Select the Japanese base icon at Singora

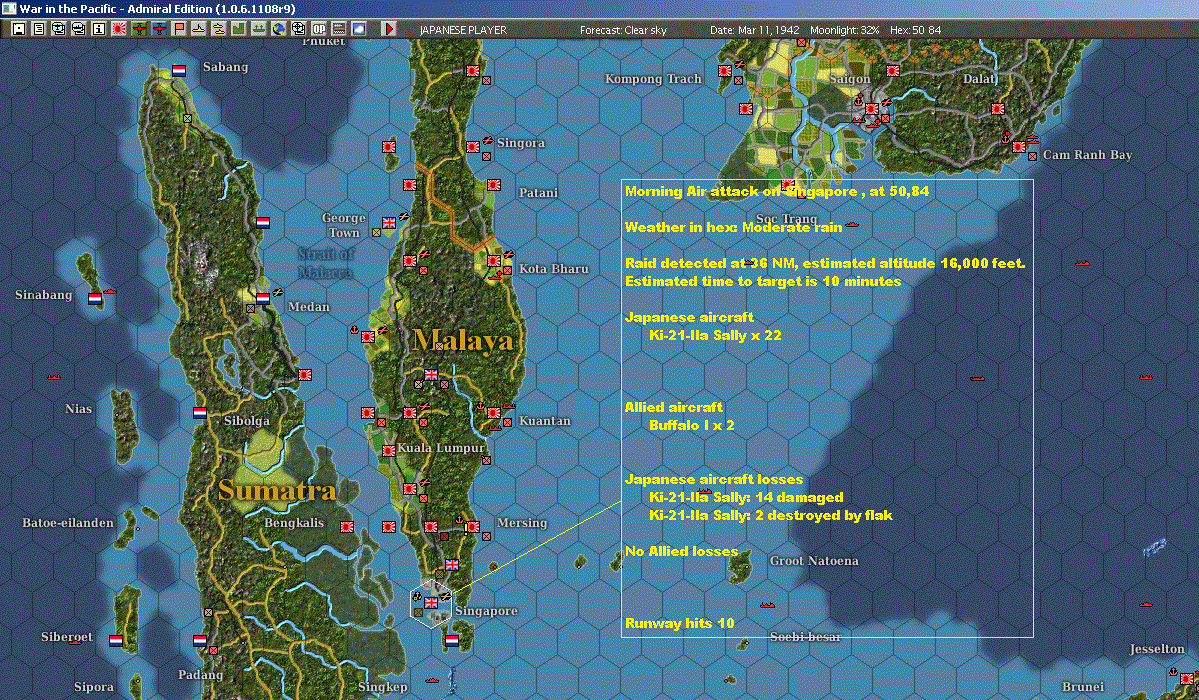pos(473,147)
